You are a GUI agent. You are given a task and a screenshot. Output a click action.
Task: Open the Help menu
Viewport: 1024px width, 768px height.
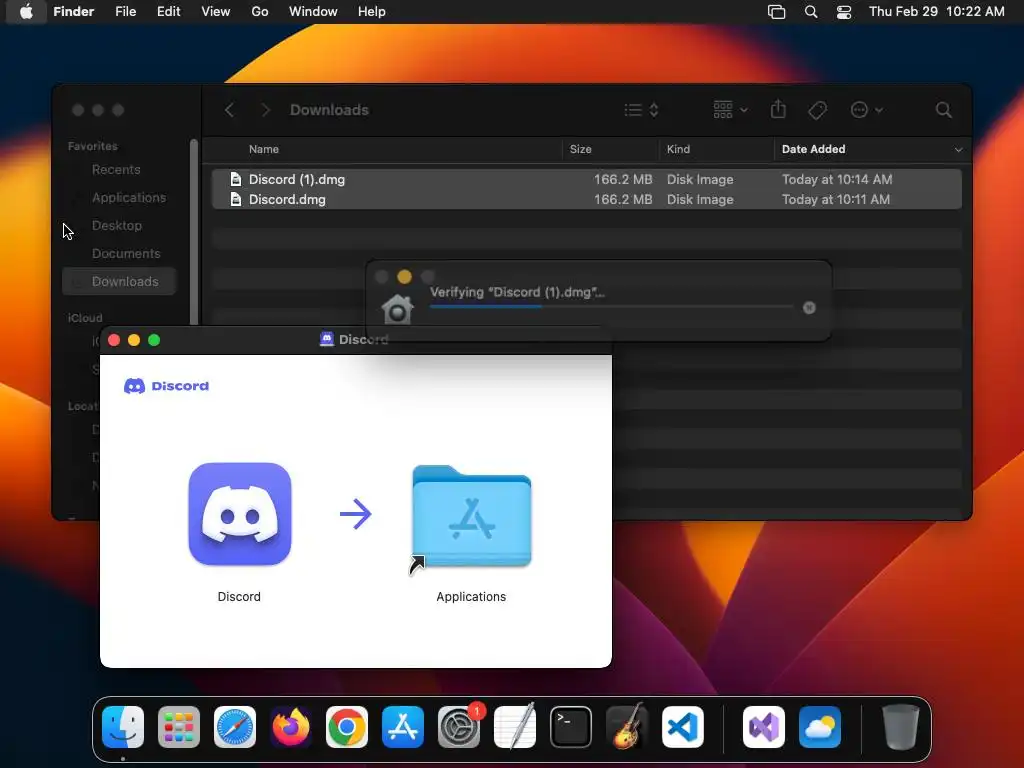(x=372, y=12)
